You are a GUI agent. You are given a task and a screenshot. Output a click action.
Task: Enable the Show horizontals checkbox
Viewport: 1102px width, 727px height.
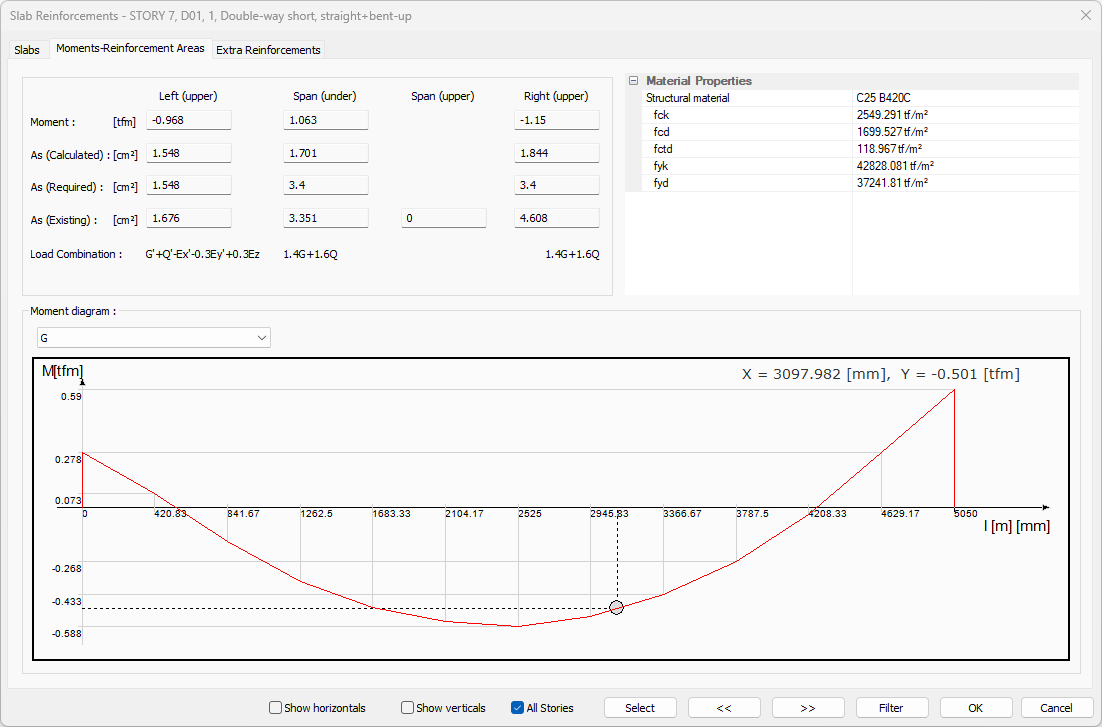[276, 708]
